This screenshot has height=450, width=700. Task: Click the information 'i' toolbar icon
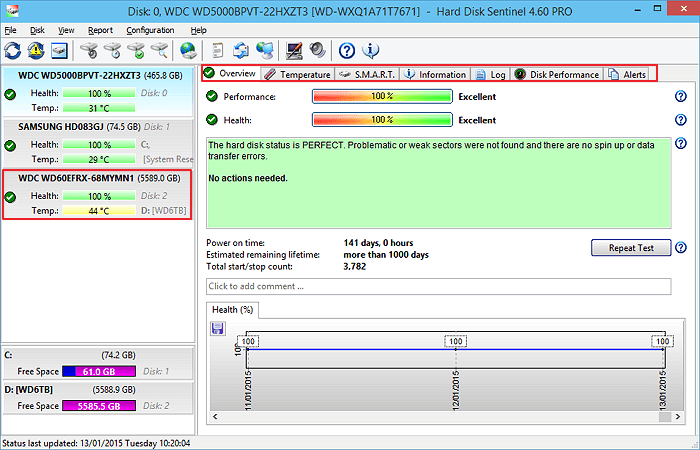[x=370, y=50]
